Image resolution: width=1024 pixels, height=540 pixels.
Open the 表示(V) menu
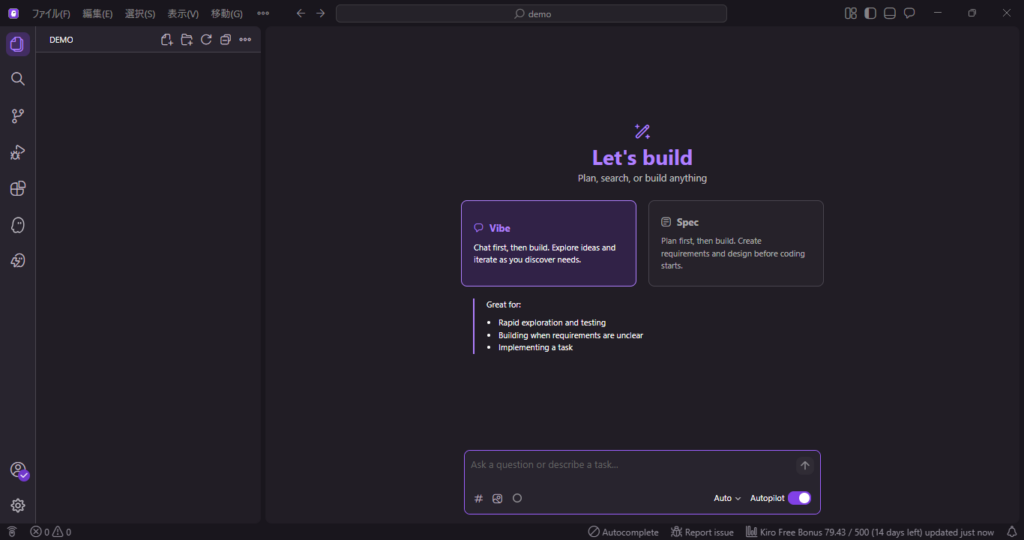183,14
